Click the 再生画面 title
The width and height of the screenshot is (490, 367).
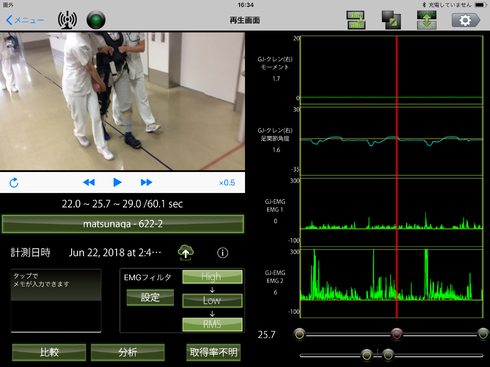point(245,20)
